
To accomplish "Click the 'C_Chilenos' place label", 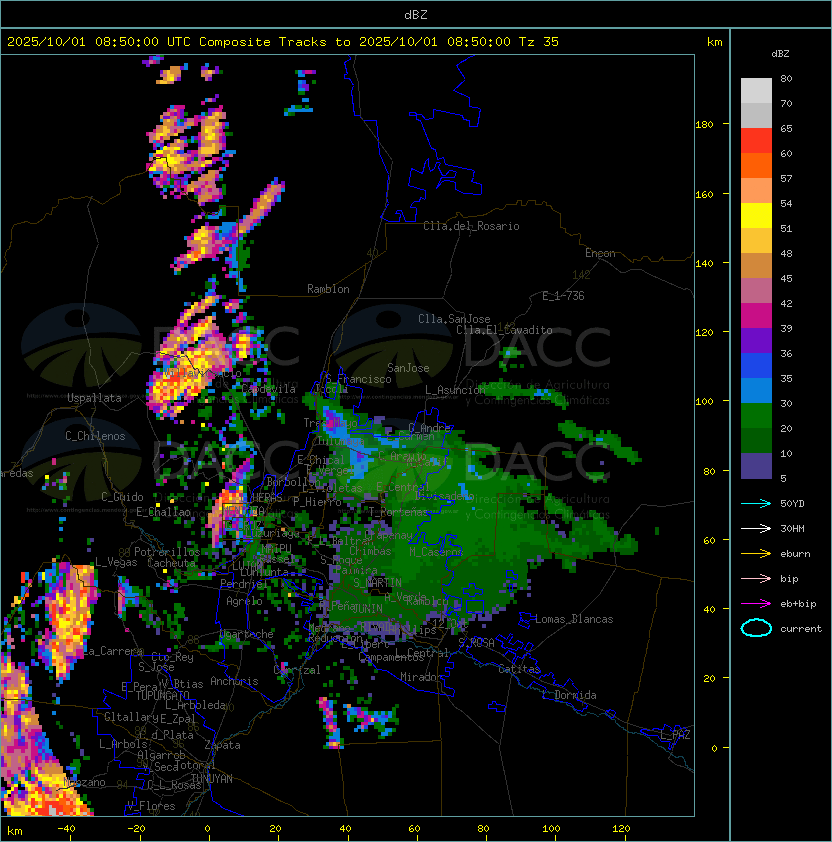I will tap(95, 436).
